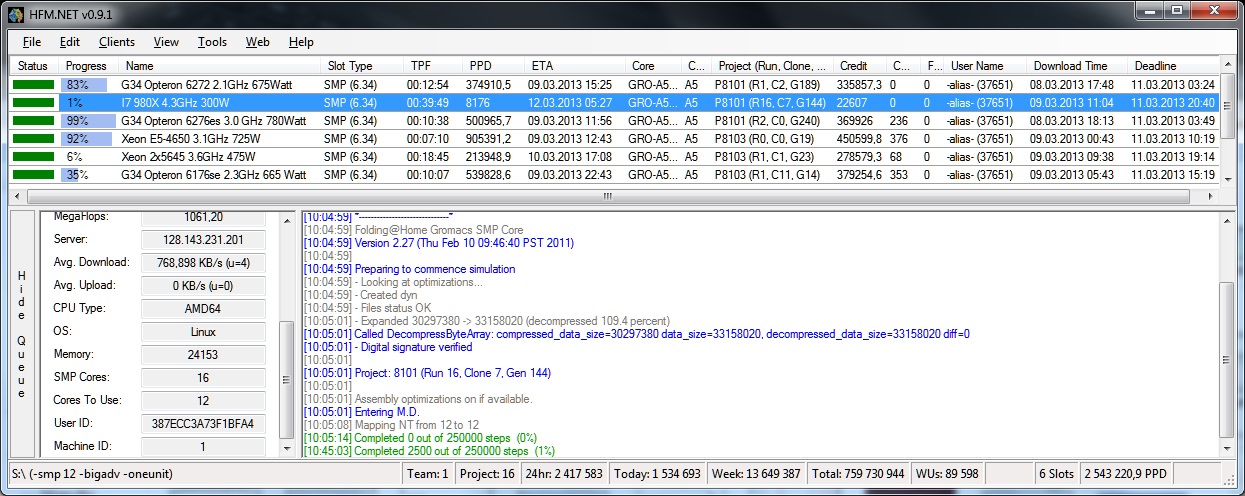1245x496 pixels.
Task: Click the 'Project: 16' status bar entry
Action: [486, 474]
